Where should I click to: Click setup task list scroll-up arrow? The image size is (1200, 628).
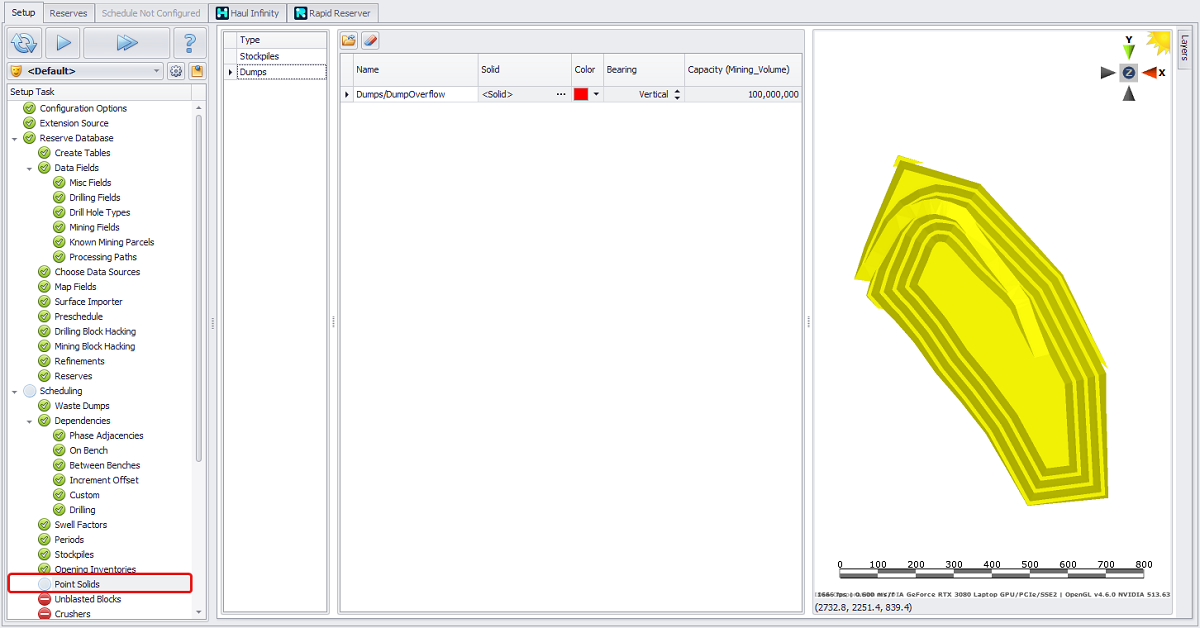coord(199,107)
